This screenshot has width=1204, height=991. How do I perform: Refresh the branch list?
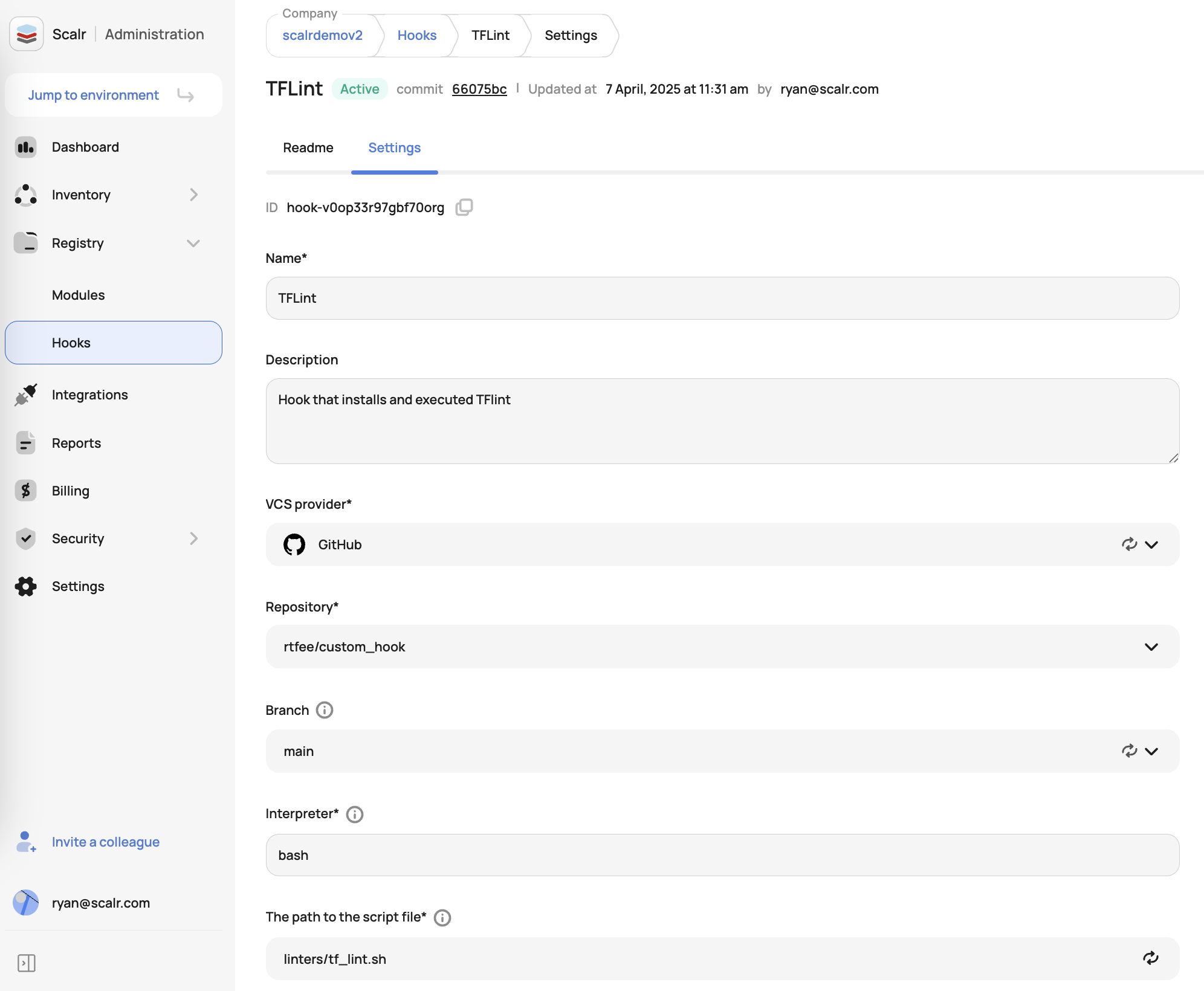tap(1129, 751)
